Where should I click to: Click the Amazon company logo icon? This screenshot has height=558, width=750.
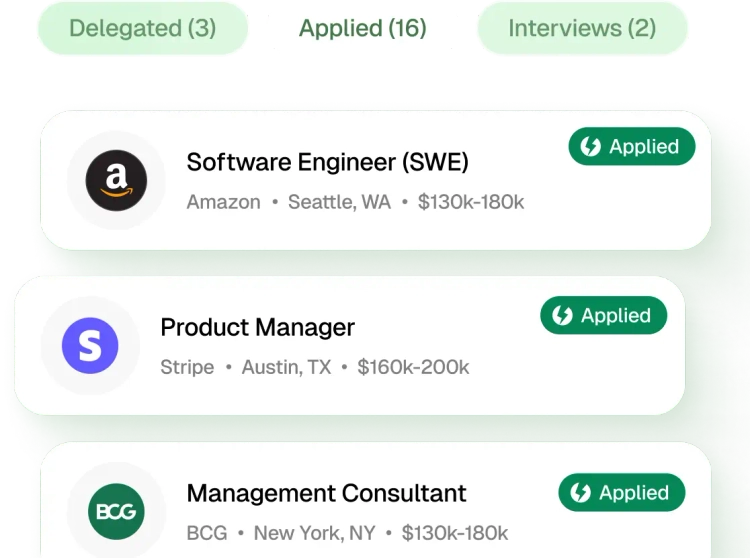tap(116, 181)
